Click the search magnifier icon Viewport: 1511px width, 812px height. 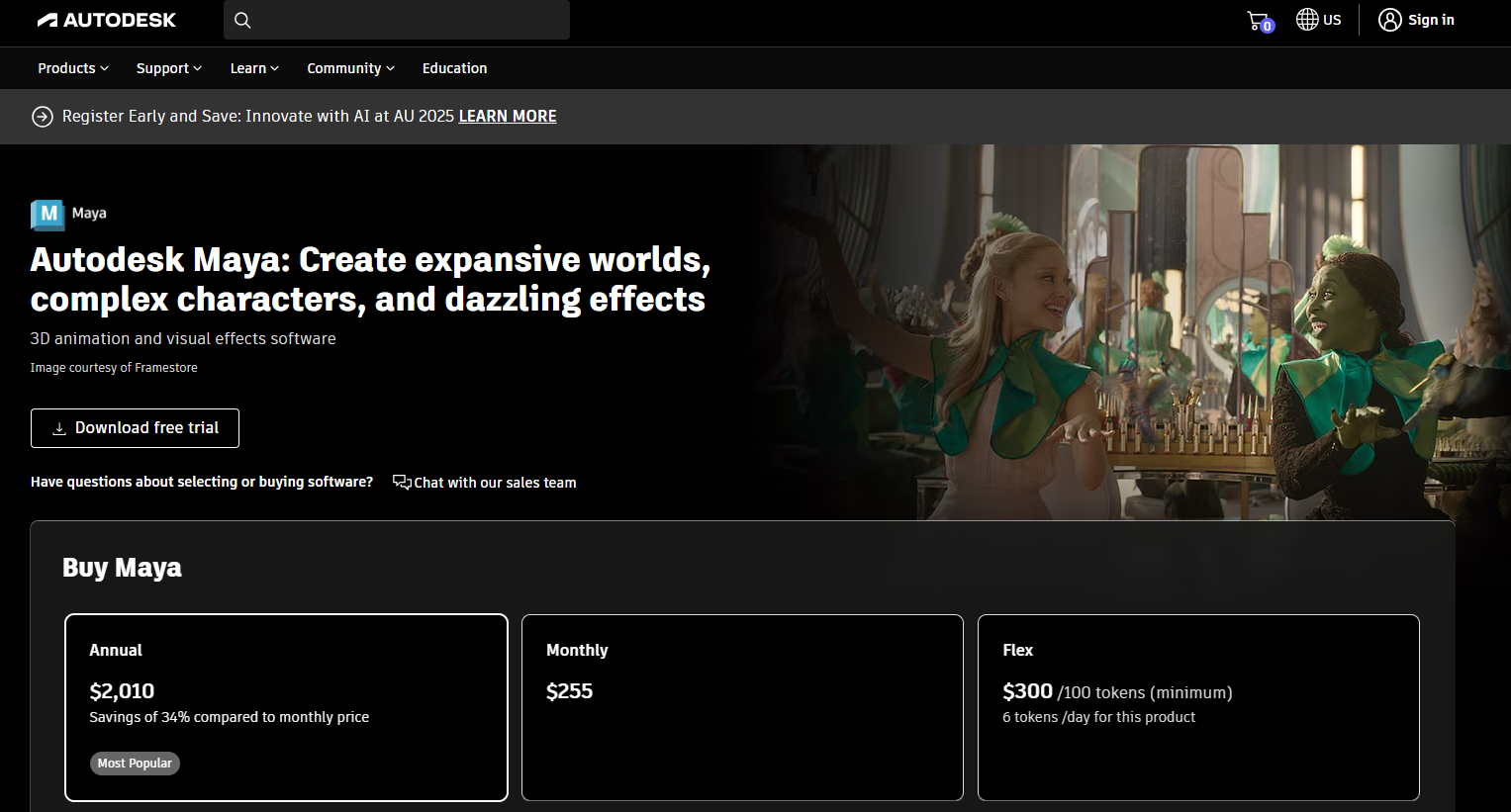(x=242, y=20)
